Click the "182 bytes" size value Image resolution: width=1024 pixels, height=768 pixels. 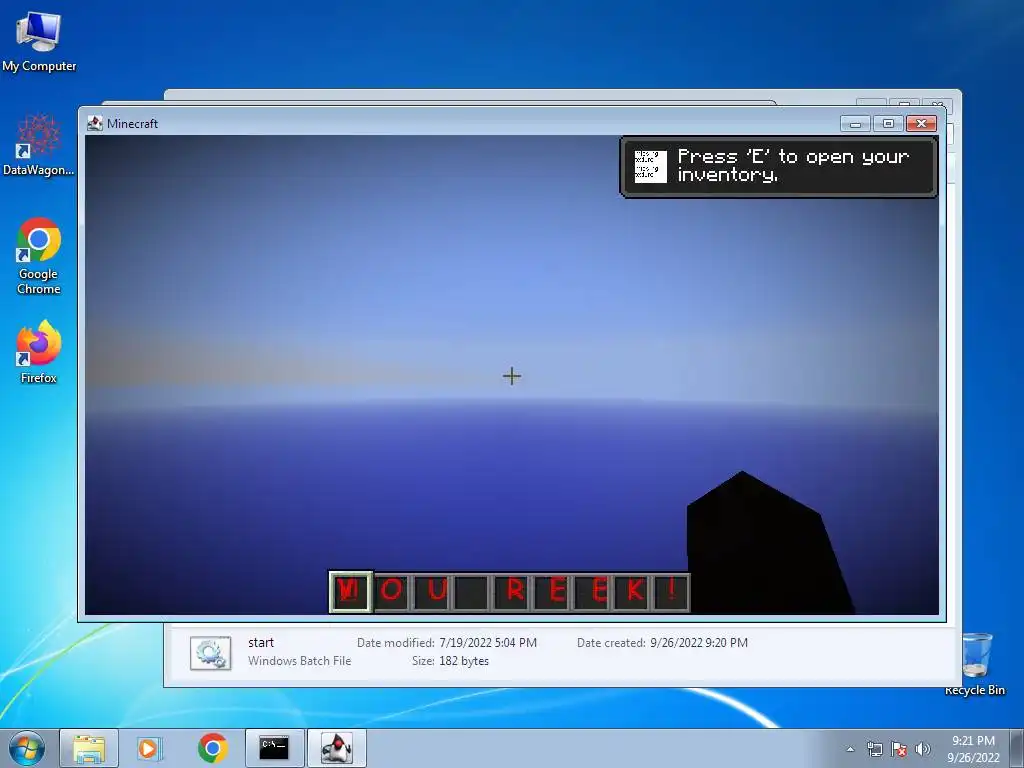464,661
